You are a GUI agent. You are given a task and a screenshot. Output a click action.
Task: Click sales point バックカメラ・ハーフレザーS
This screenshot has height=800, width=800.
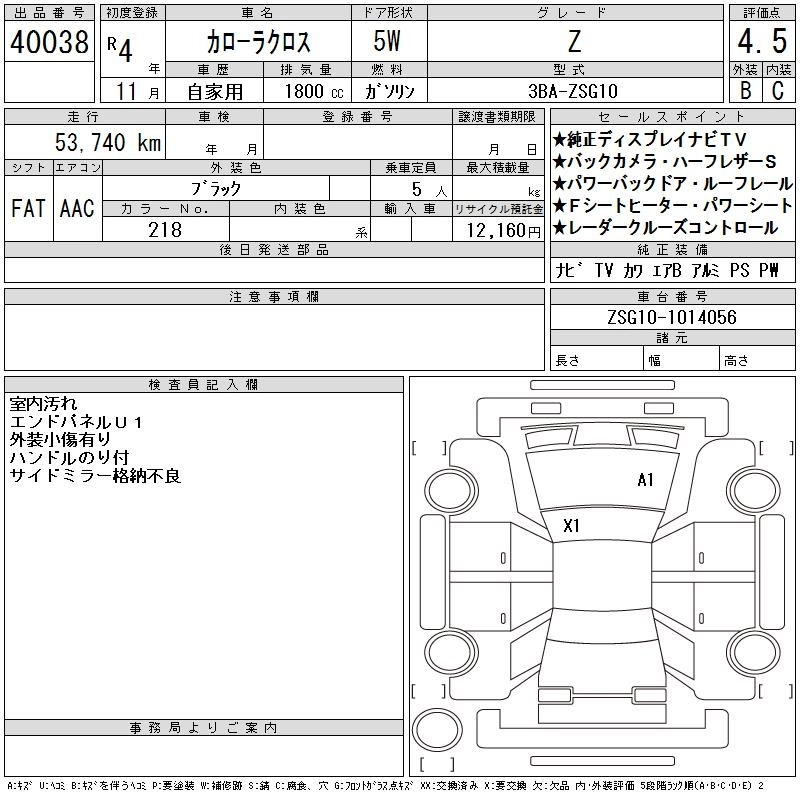point(664,161)
